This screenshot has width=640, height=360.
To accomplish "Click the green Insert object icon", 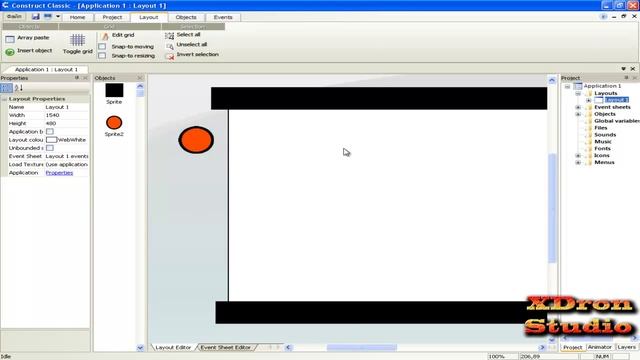I will pos(10,52).
